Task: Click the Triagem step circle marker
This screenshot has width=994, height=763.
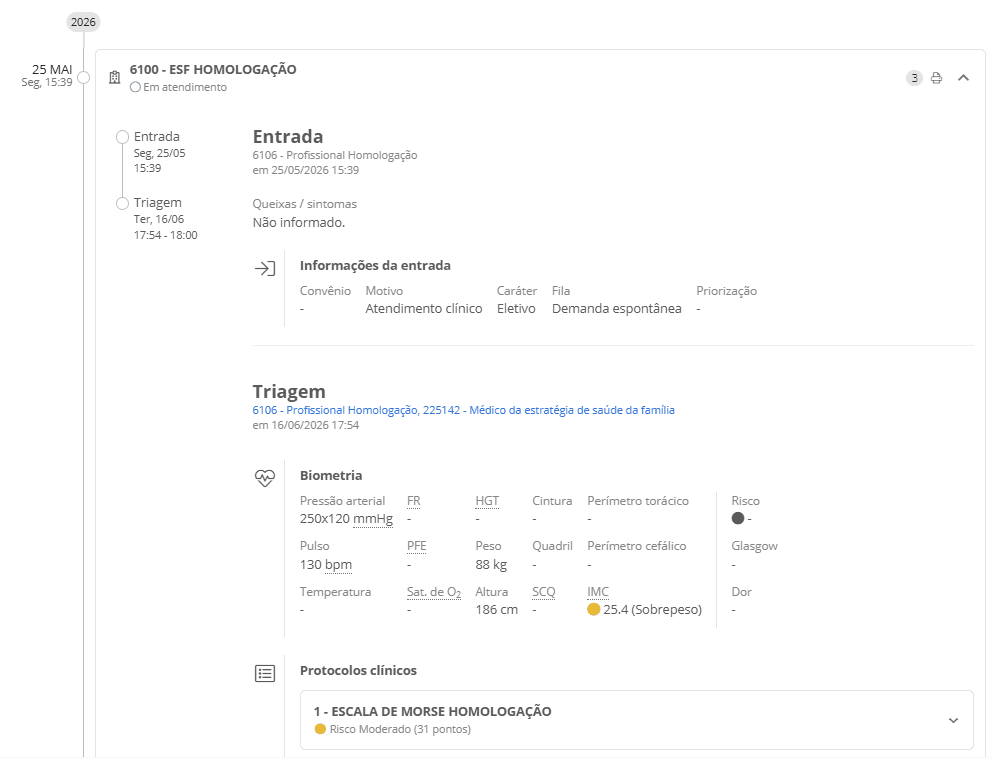Action: (x=122, y=203)
